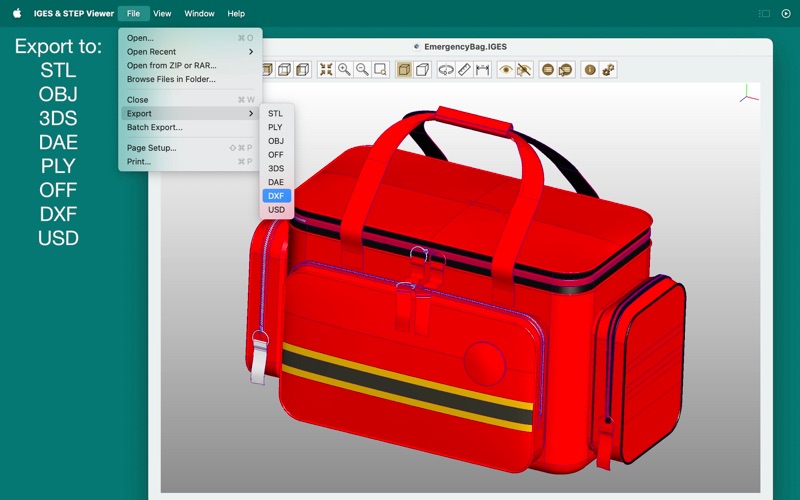Select the distance dimension tool
800x500 pixels.
coord(482,69)
